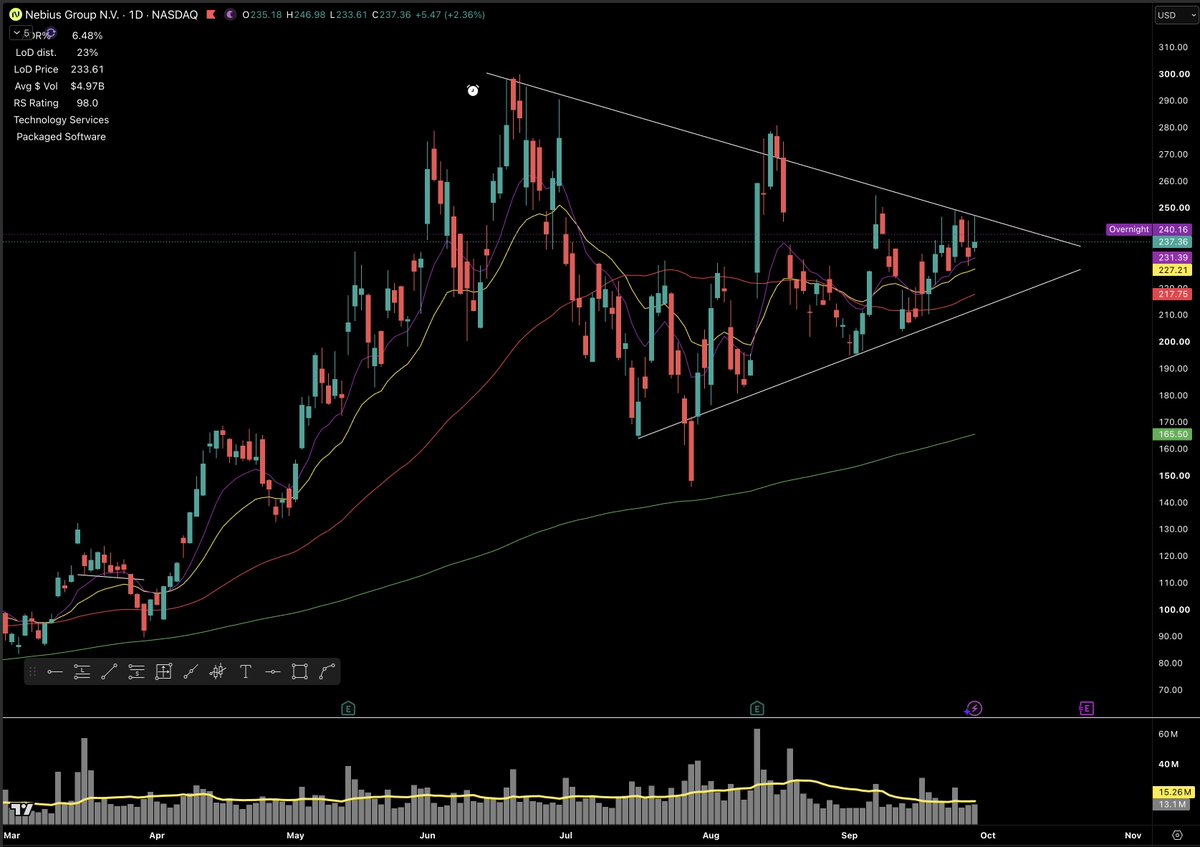Image resolution: width=1200 pixels, height=847 pixels.
Task: Select the trend line tool
Action: coord(109,672)
